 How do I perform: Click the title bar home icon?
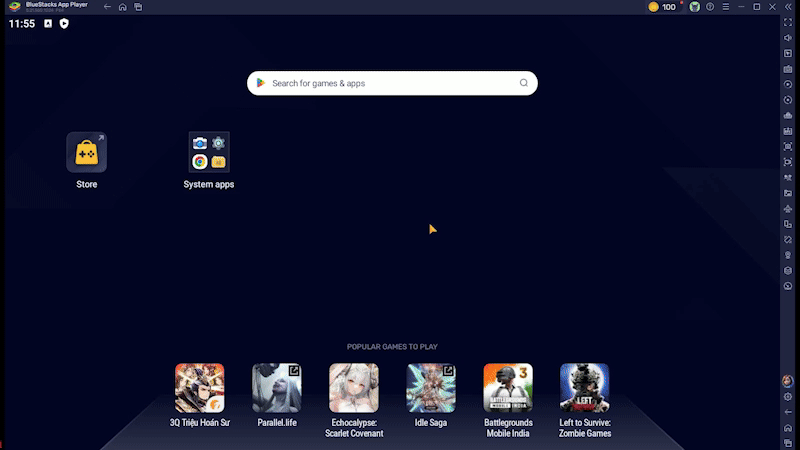click(x=122, y=7)
